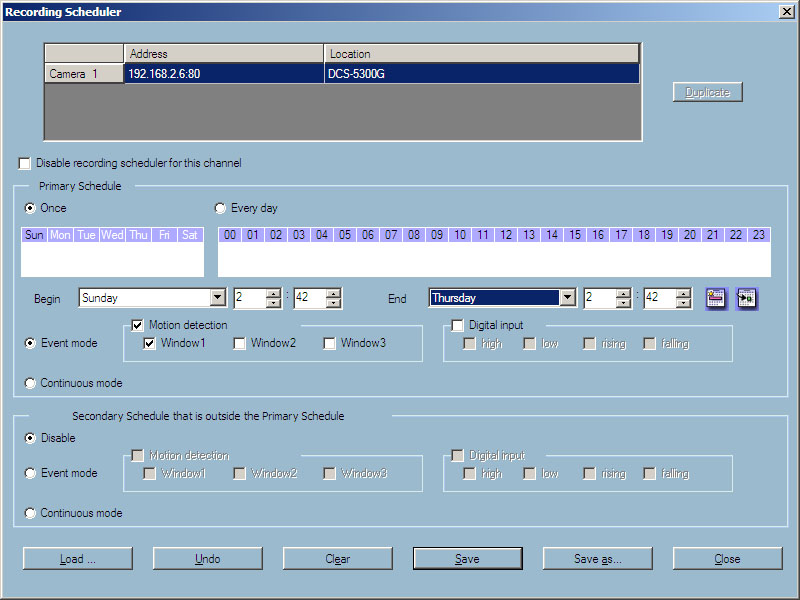The image size is (800, 600).
Task: Expand the End day dropdown showing Thursday
Action: (568, 298)
